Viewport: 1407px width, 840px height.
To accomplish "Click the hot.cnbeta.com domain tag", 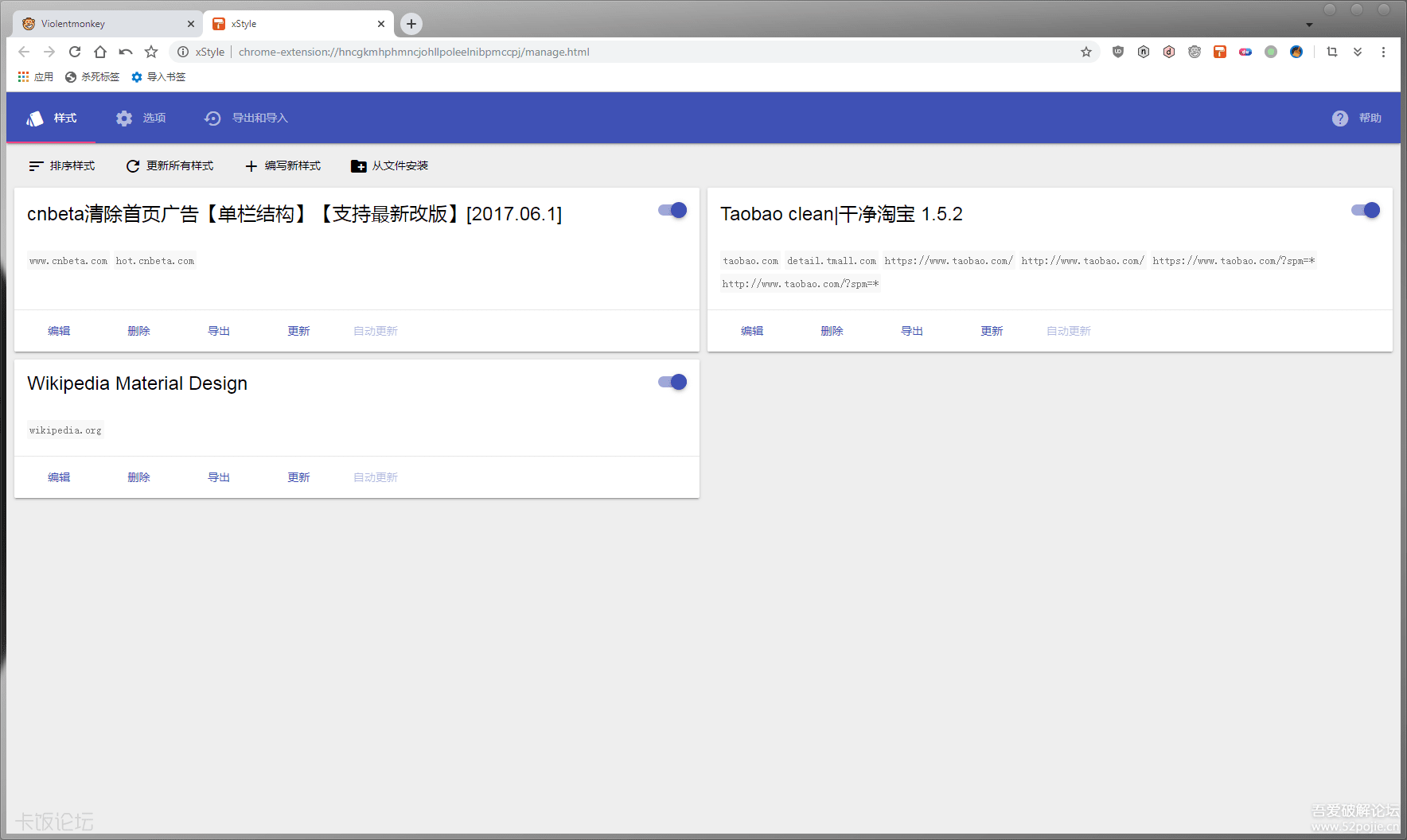I will coord(155,261).
